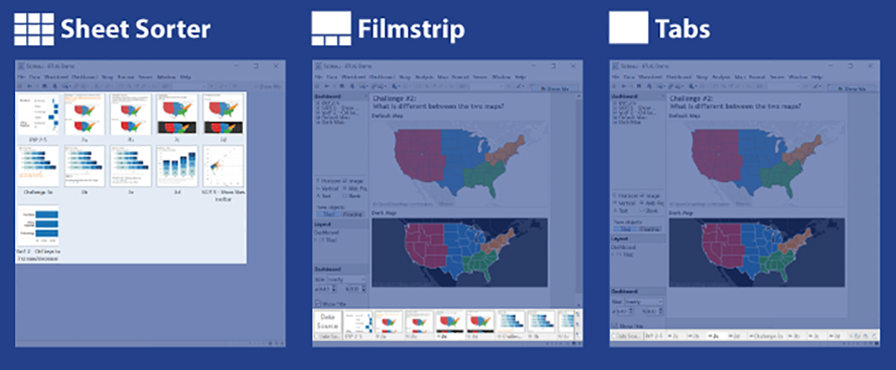The image size is (896, 370).
Task: Click the white Tabs icon in heading
Action: coord(629,27)
